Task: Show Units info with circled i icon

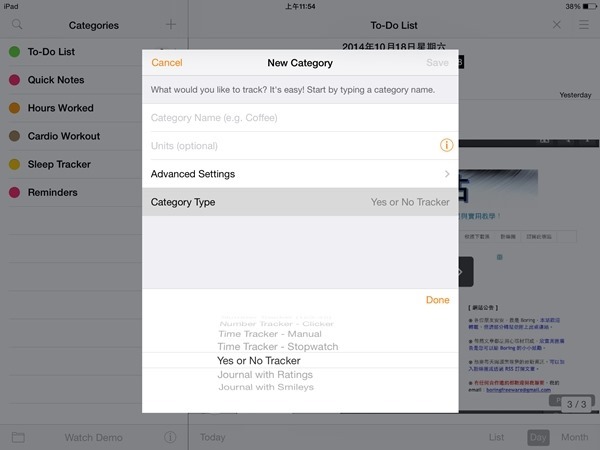Action: point(446,145)
